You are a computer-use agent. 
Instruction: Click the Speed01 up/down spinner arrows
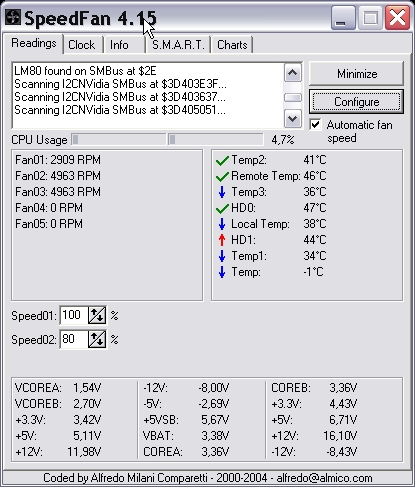point(97,315)
